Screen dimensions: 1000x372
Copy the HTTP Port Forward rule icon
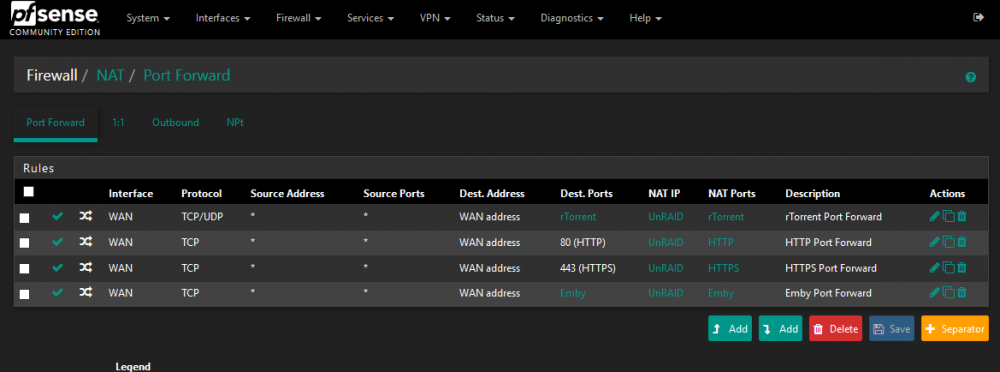click(948, 242)
